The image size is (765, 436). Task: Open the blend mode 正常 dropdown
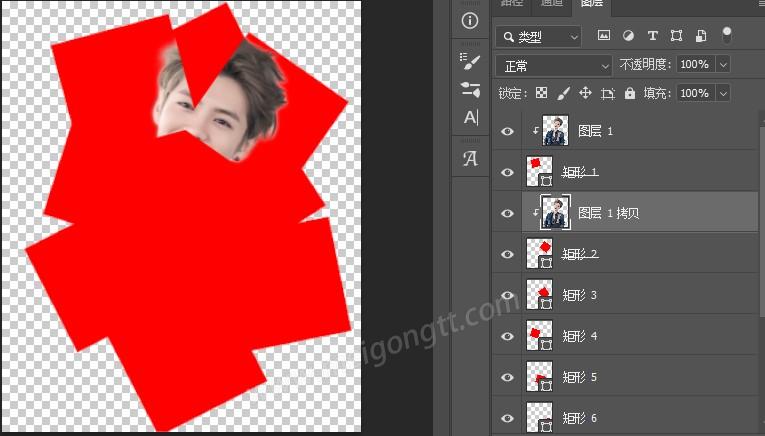coord(554,65)
